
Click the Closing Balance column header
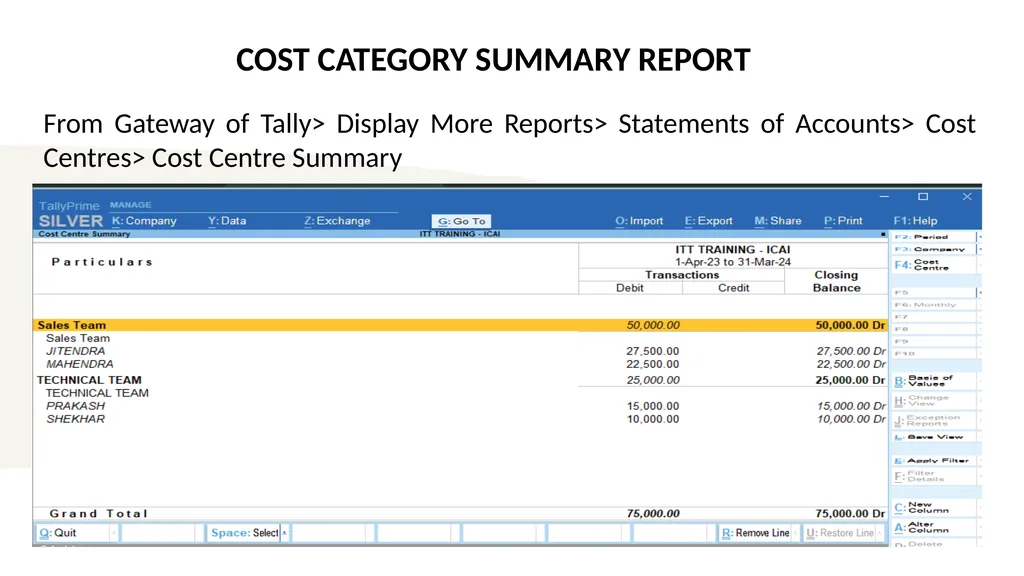(x=836, y=281)
